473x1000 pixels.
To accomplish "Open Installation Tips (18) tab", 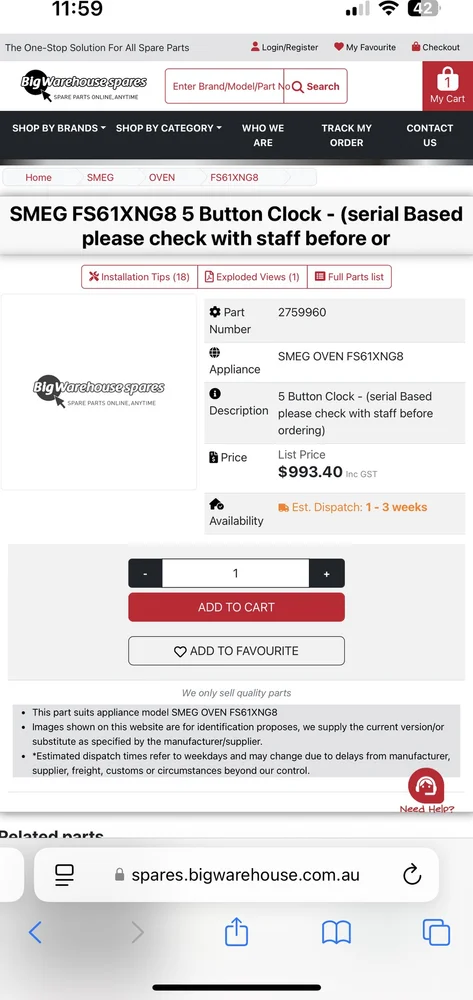I will 140,277.
